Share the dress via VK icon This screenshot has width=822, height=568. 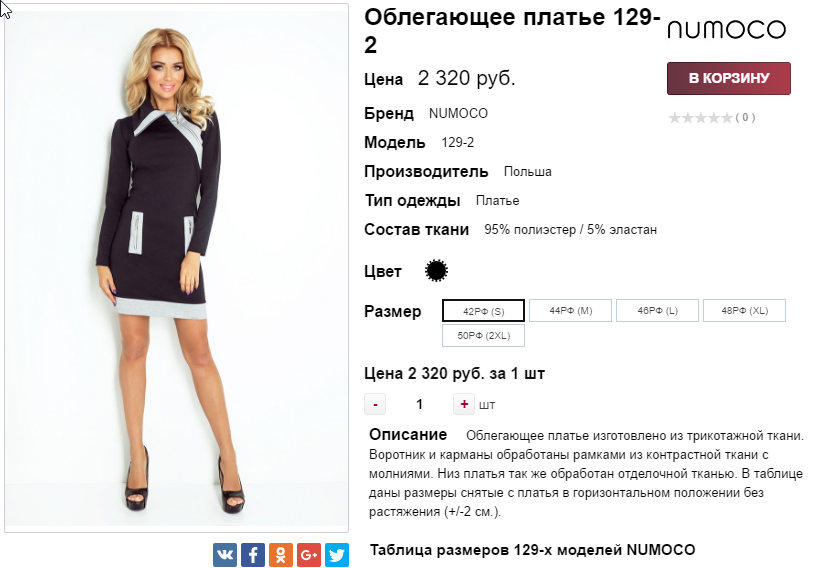coord(225,554)
